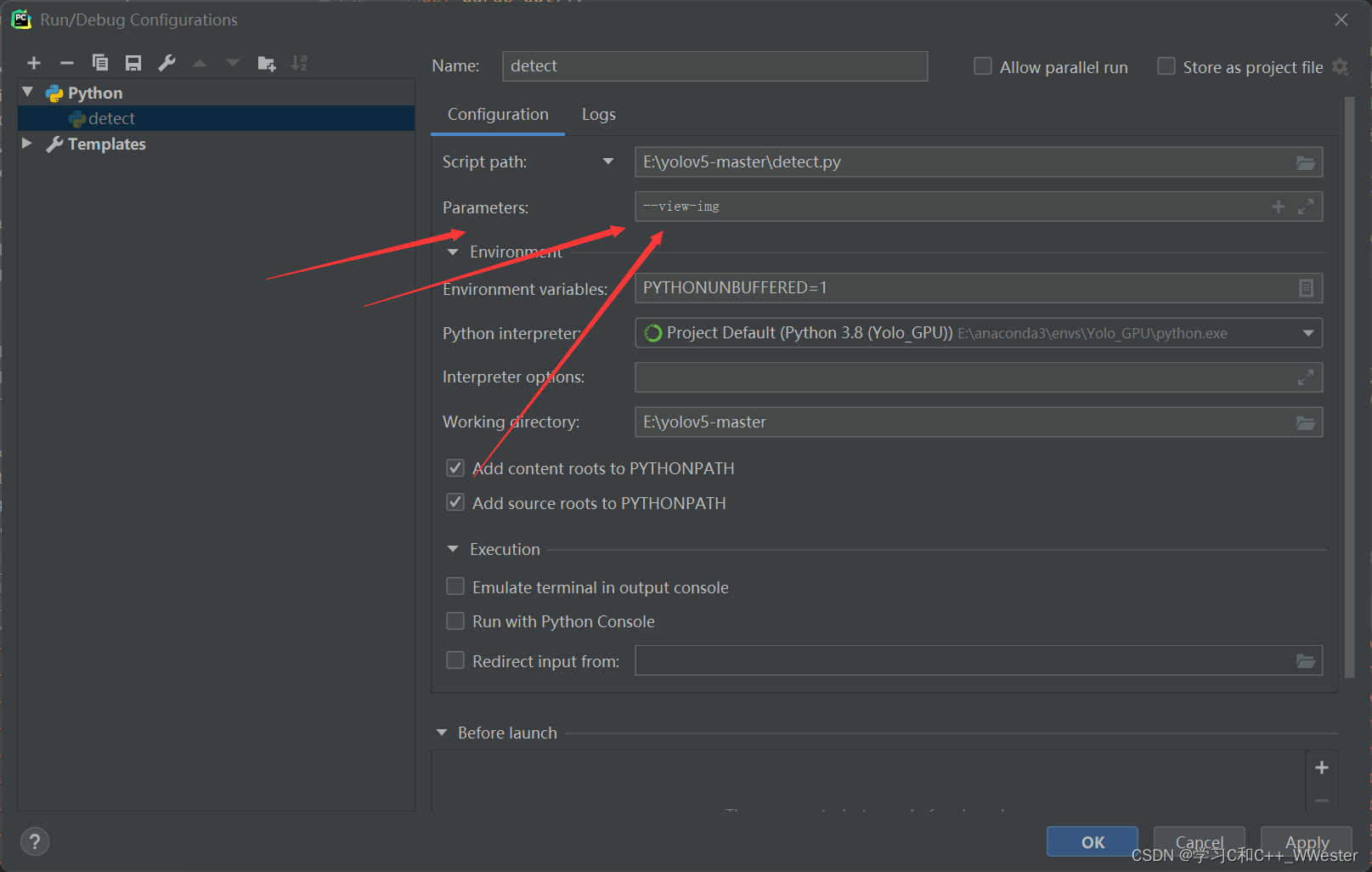This screenshot has height=872, width=1372.
Task: Expand the Parameters field editor
Action: [1306, 207]
